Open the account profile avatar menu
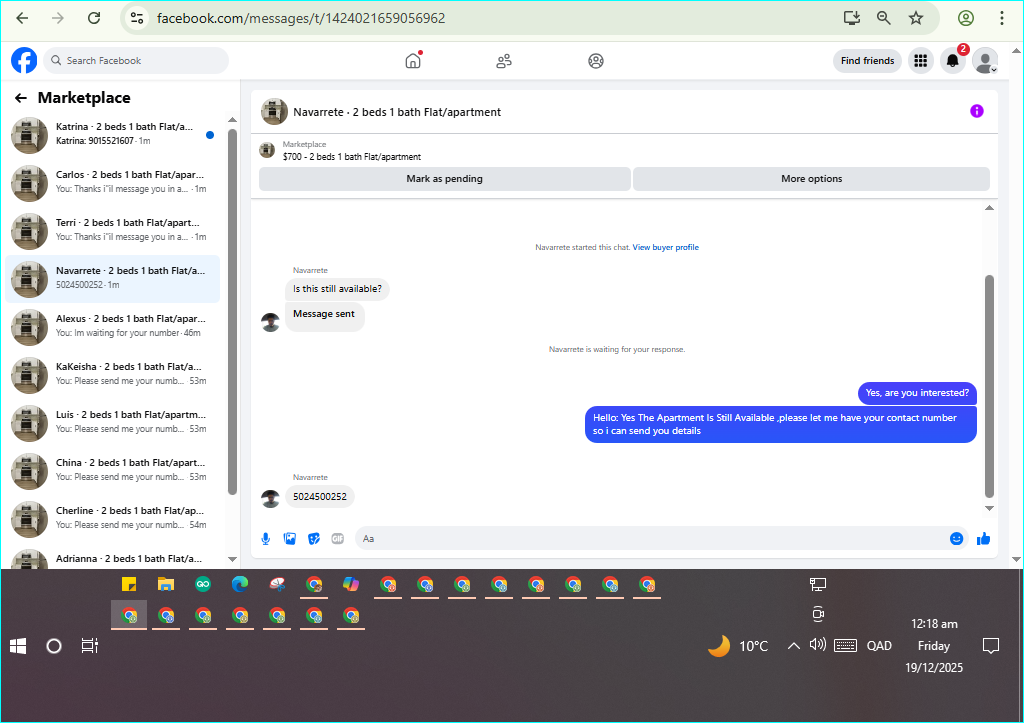 point(985,61)
